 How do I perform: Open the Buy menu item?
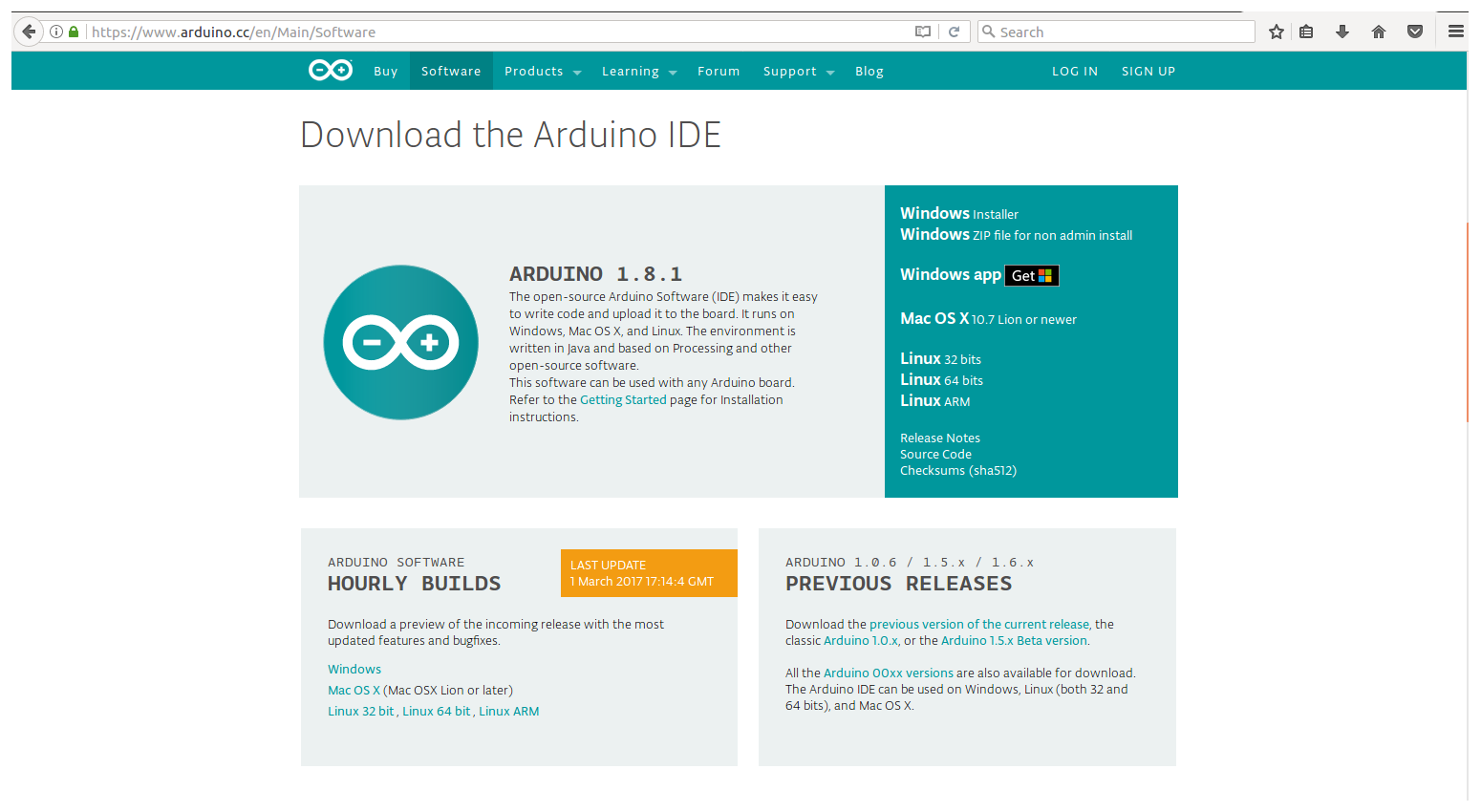386,71
